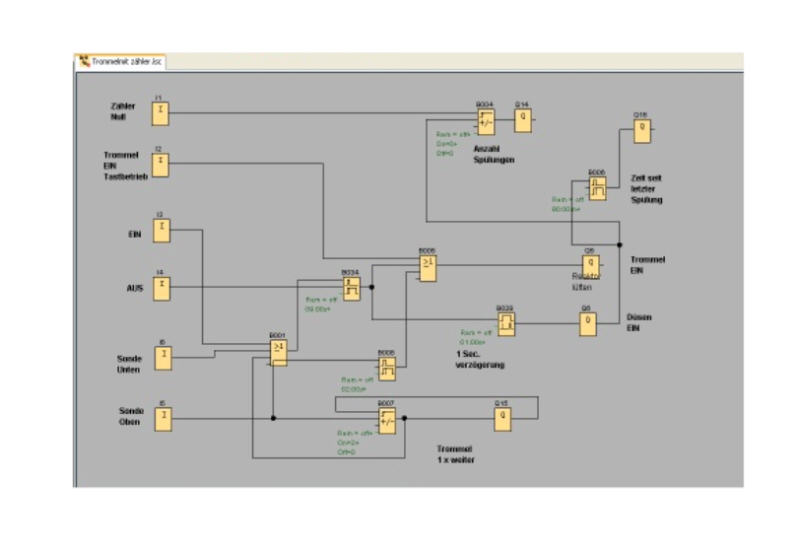Select counter block B007 near Trommel 1 x weiter
This screenshot has height=547, width=800.
click(387, 420)
